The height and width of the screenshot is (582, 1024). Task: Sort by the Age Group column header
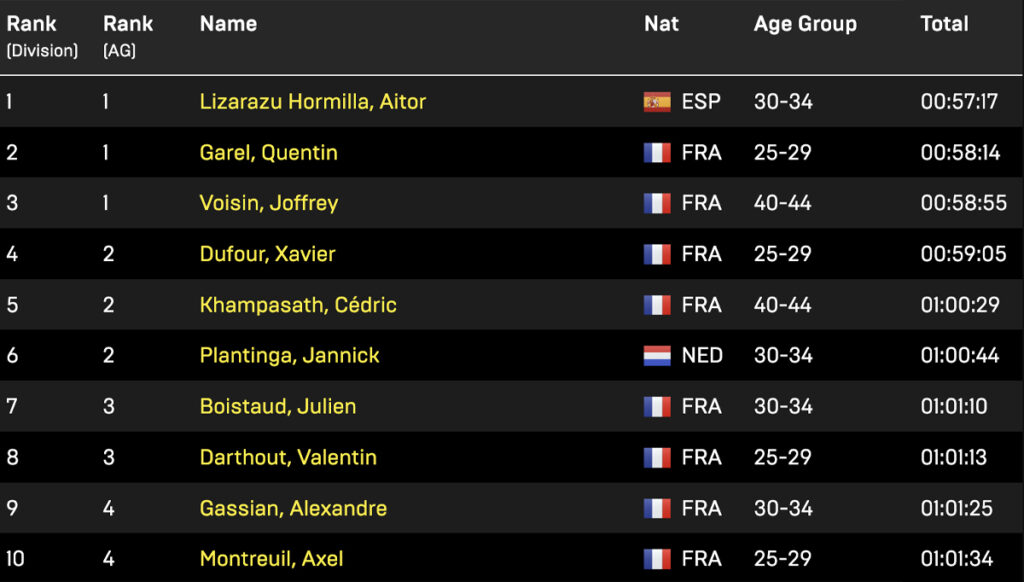pyautogui.click(x=805, y=24)
